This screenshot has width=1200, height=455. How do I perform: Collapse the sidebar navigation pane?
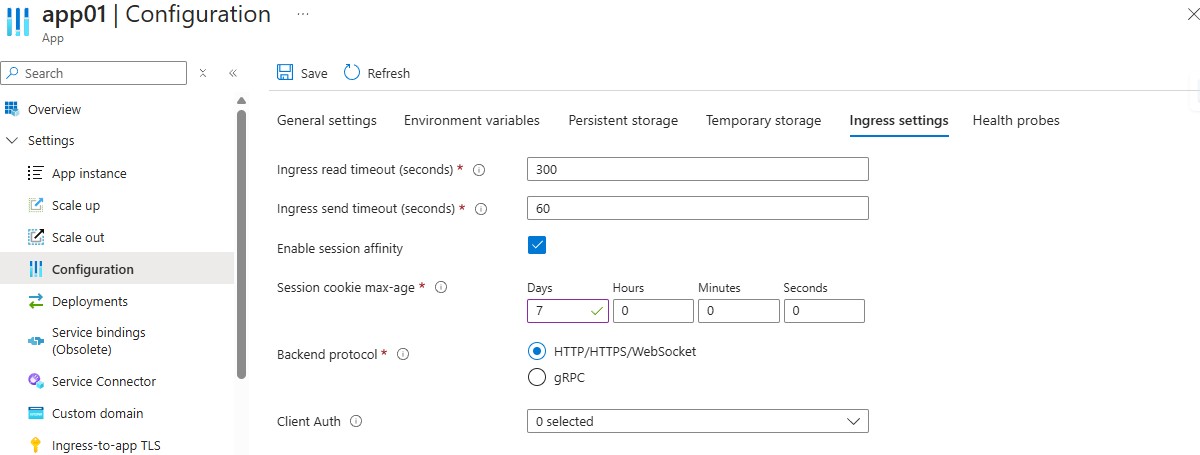[233, 73]
